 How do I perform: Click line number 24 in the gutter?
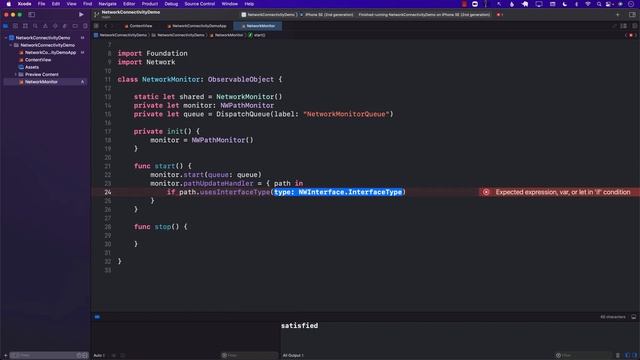tap(107, 192)
